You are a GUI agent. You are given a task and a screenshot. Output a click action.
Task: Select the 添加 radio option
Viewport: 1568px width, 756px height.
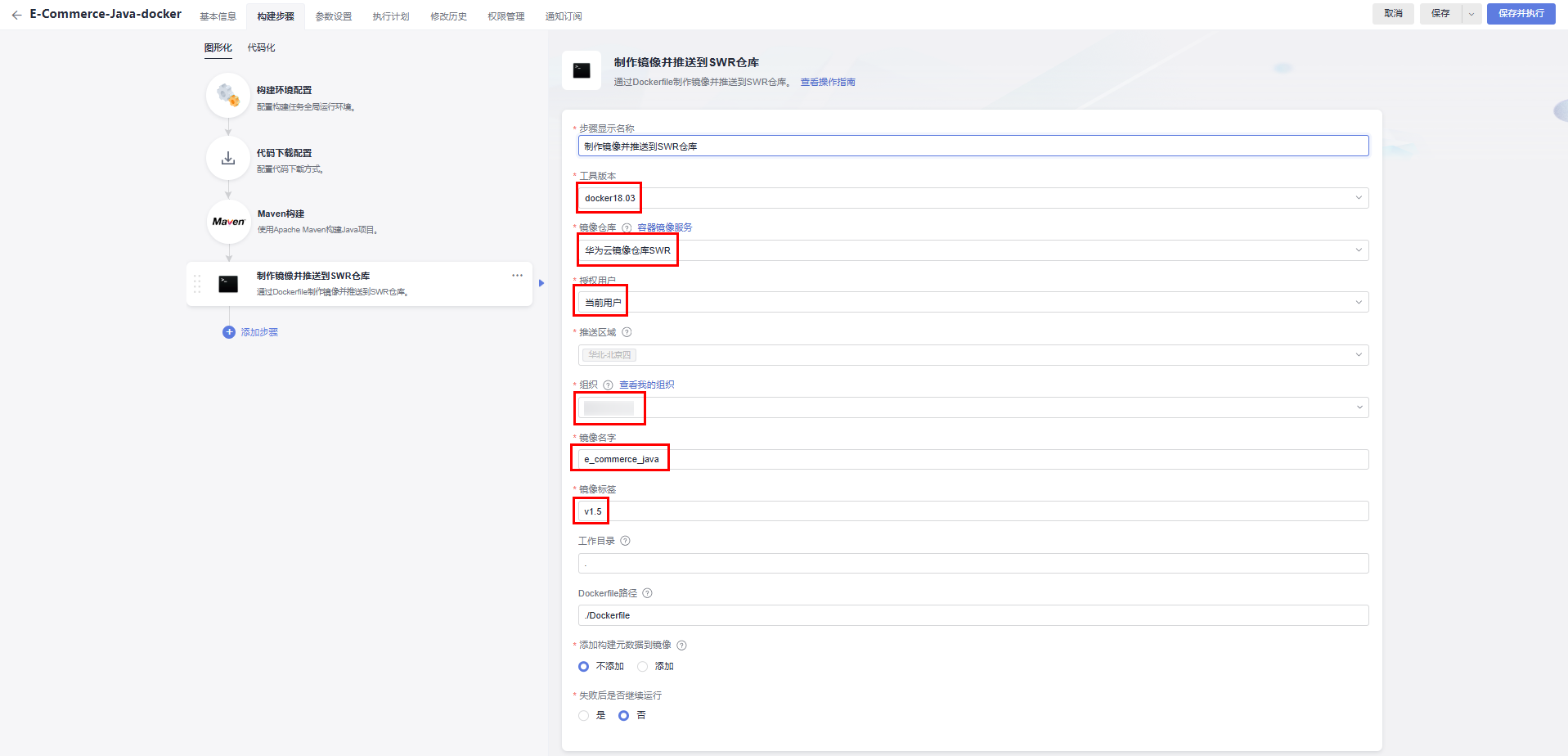tap(642, 667)
